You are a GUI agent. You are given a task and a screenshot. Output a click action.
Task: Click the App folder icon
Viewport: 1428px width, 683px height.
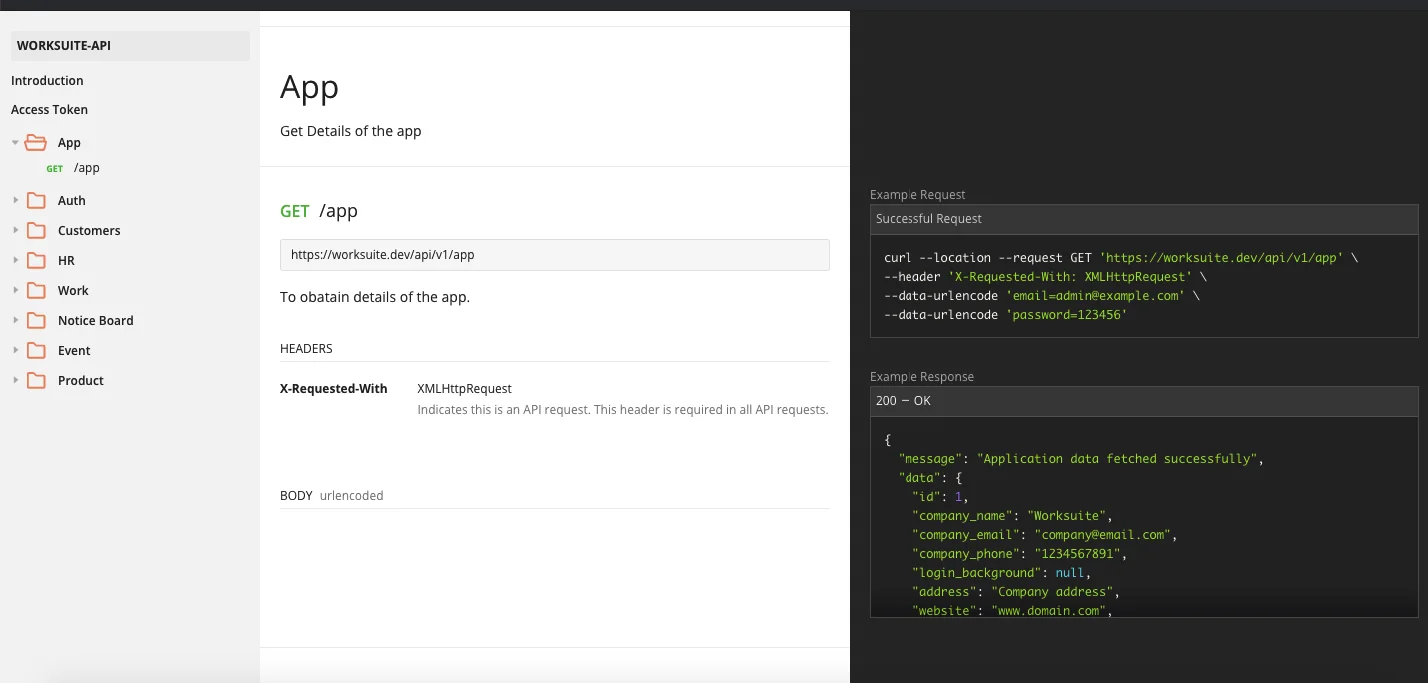(x=36, y=143)
